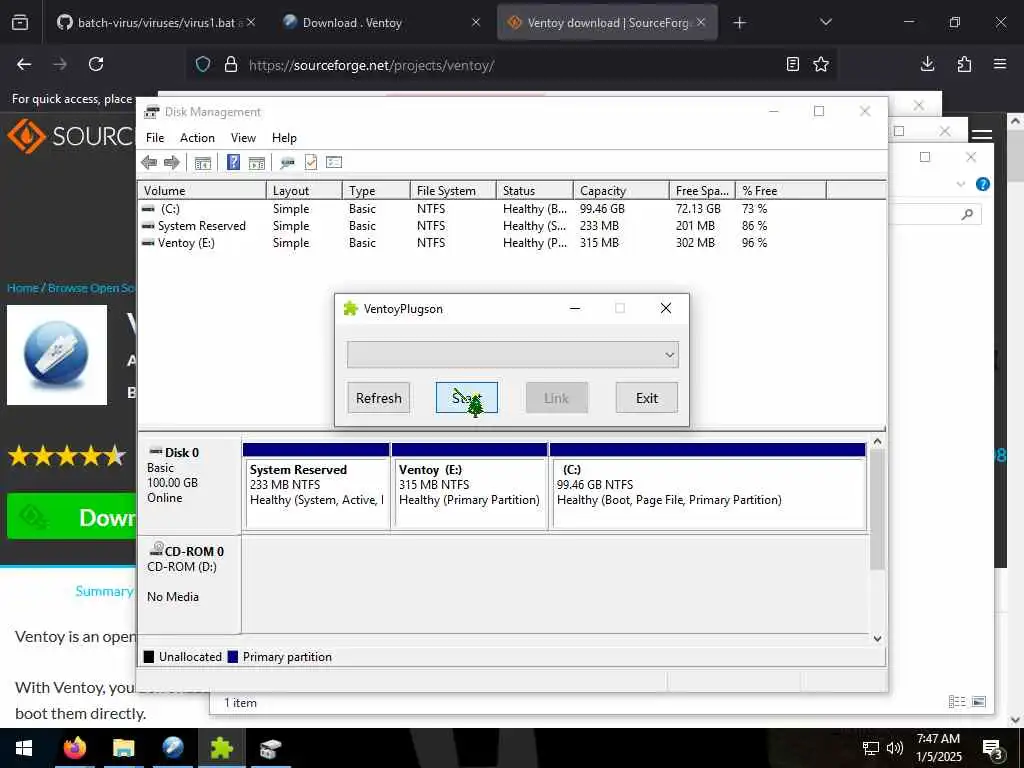Open the blue Help icon in toolbar
This screenshot has height=768, width=1024.
click(x=233, y=163)
